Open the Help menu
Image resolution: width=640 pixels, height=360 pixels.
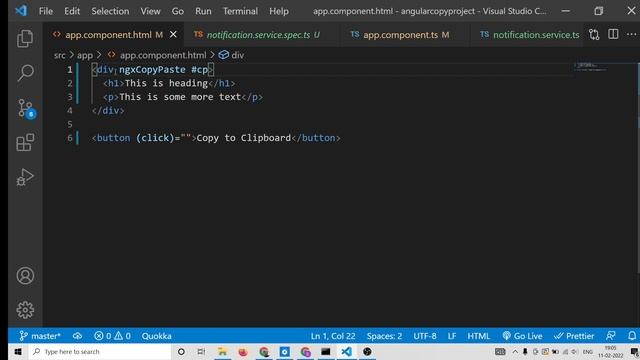pos(279,11)
